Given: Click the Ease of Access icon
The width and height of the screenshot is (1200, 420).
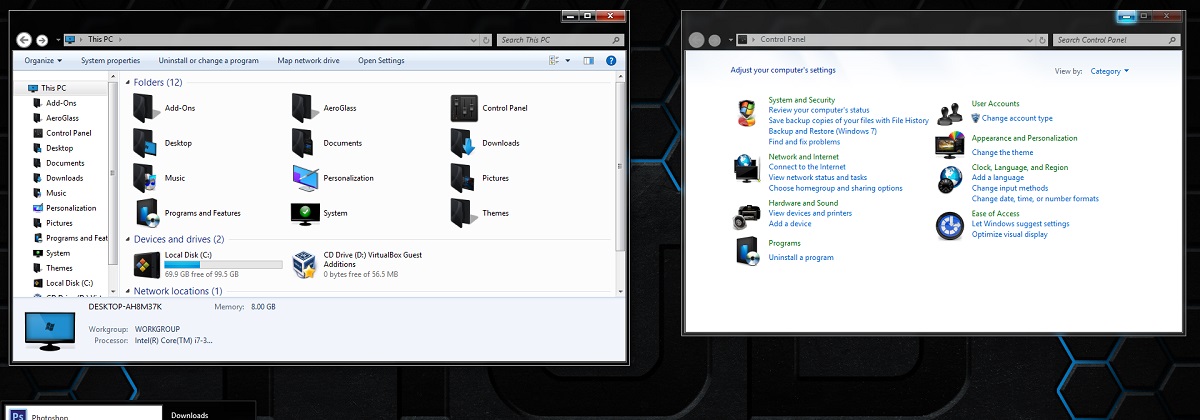Looking at the screenshot, I should [x=949, y=226].
